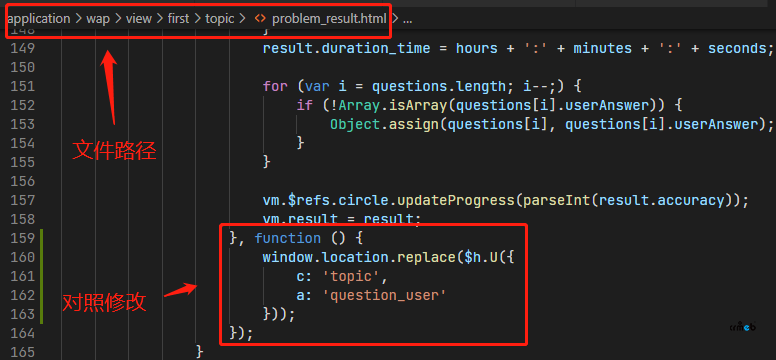Open 'application' breadcrumb segment
Screen dimensions: 776x360
[39, 19]
